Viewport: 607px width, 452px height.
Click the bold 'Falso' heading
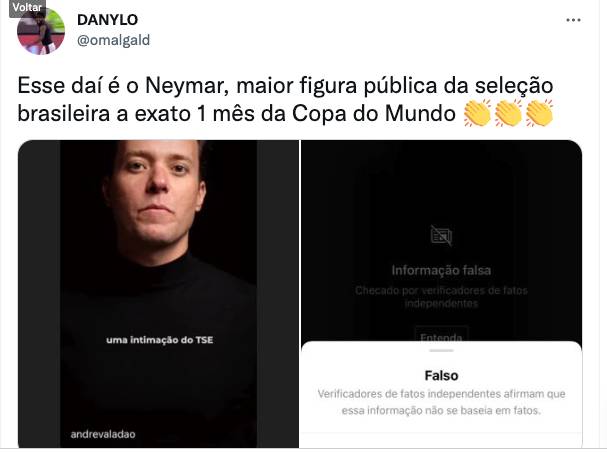click(x=441, y=376)
